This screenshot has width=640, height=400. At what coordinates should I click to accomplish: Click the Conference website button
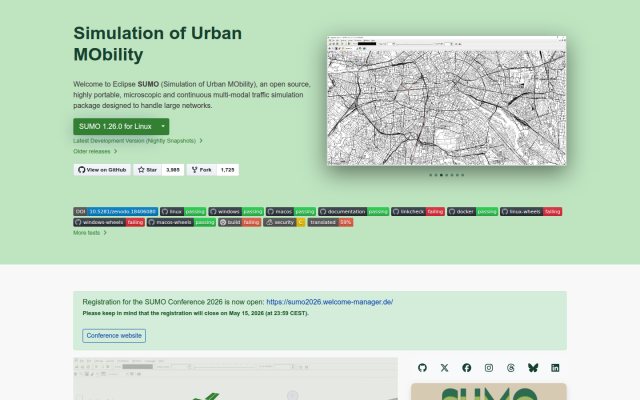(114, 336)
